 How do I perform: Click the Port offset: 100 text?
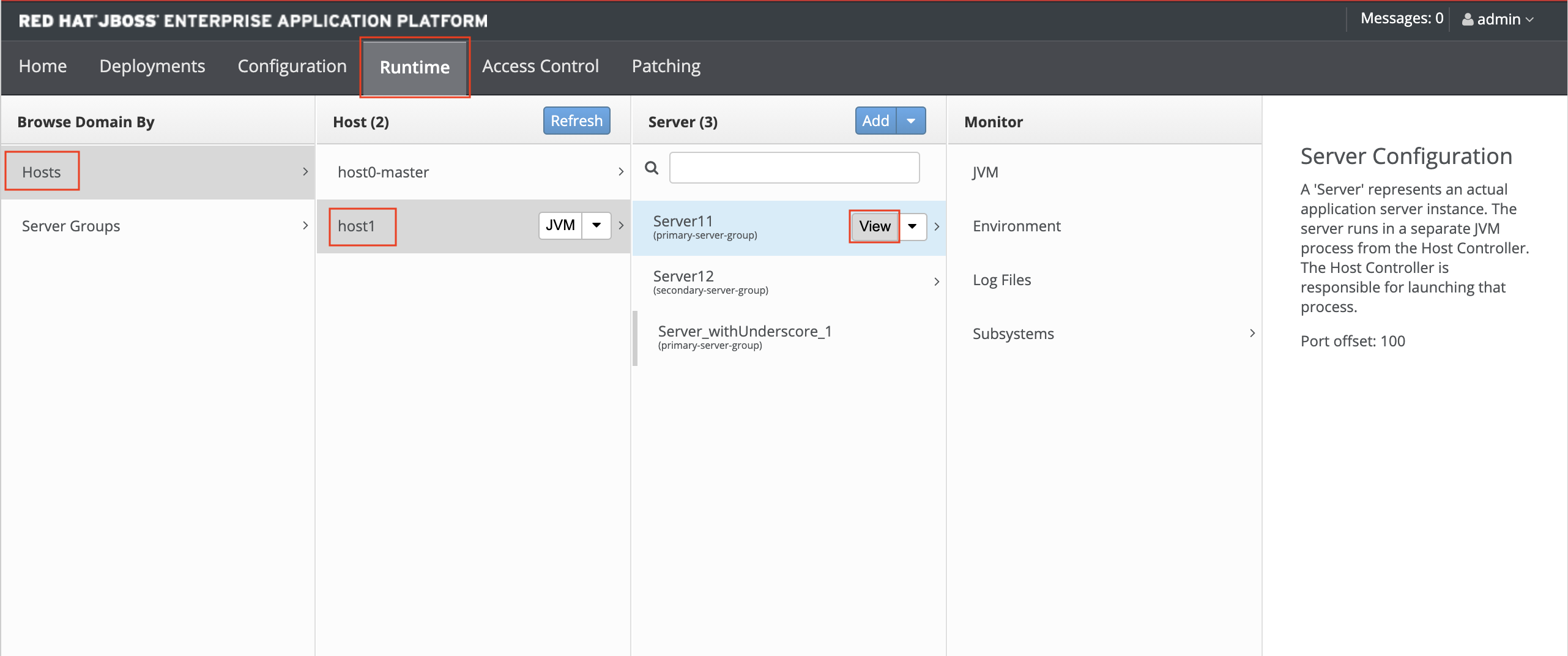coord(1353,341)
